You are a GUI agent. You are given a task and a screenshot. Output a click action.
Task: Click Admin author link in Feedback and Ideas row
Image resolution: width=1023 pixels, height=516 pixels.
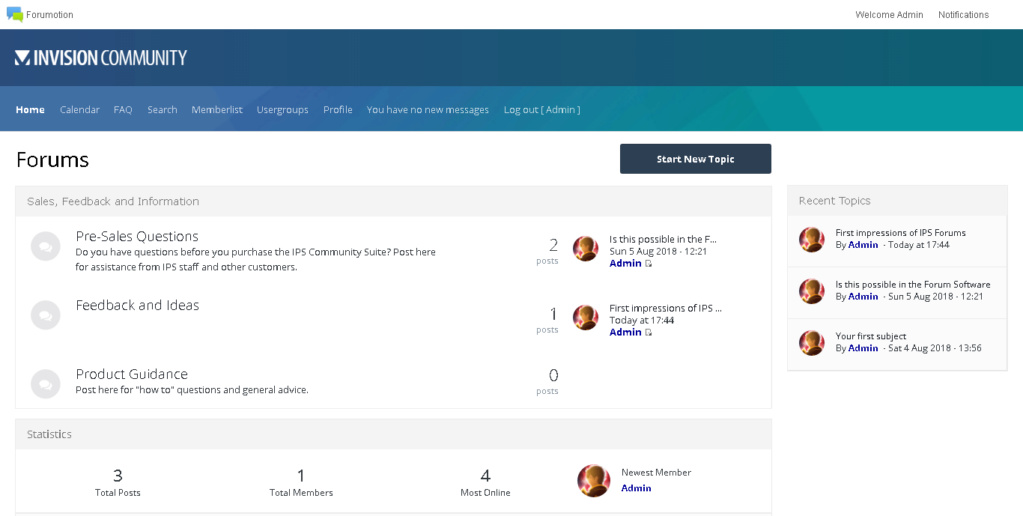[x=625, y=332]
